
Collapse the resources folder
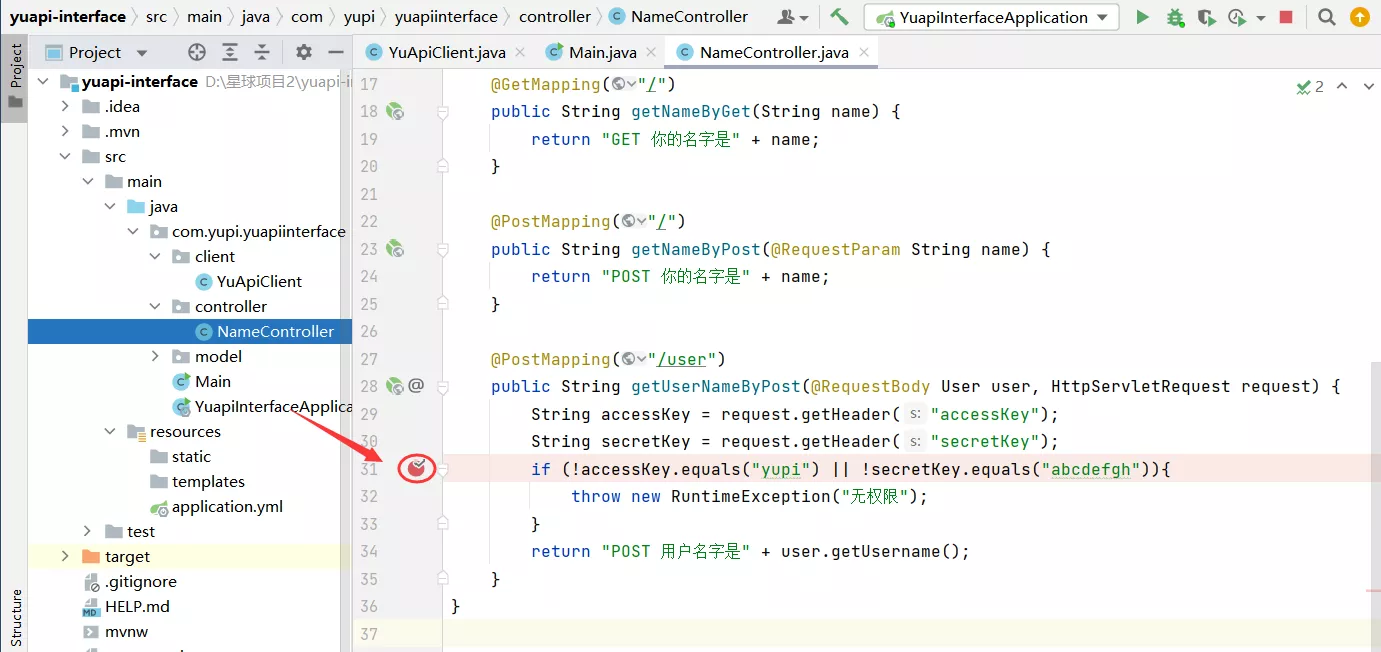[110, 431]
